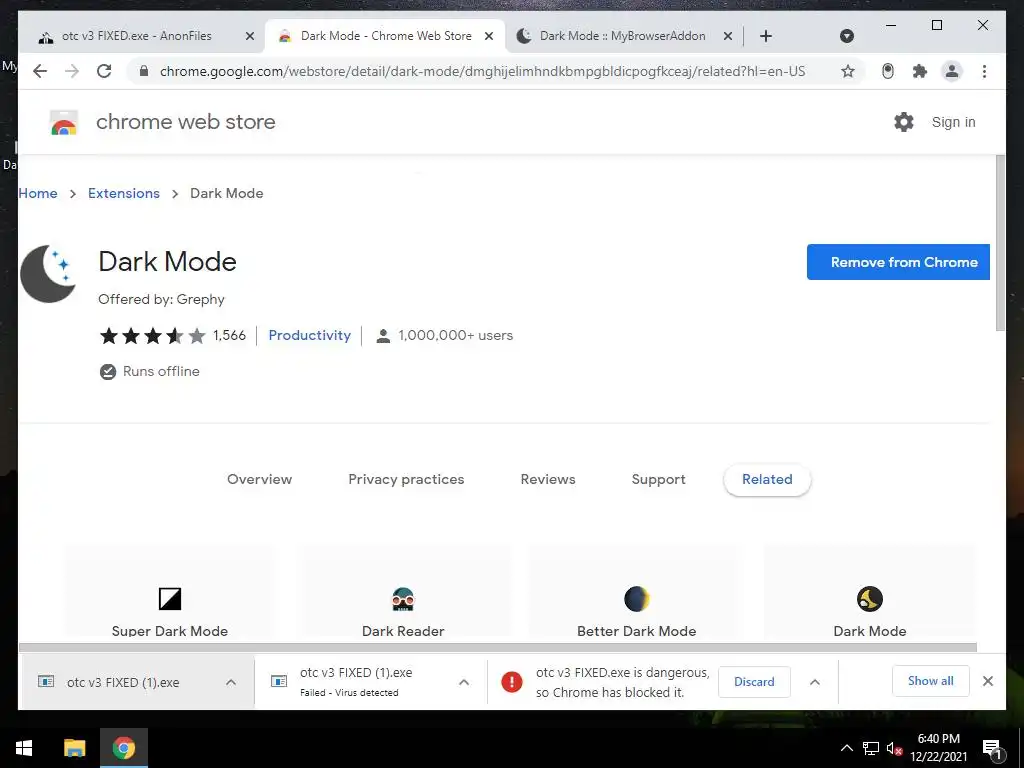
Task: Switch to Dark Mode MyBrowserAddon tab
Action: pyautogui.click(x=622, y=36)
